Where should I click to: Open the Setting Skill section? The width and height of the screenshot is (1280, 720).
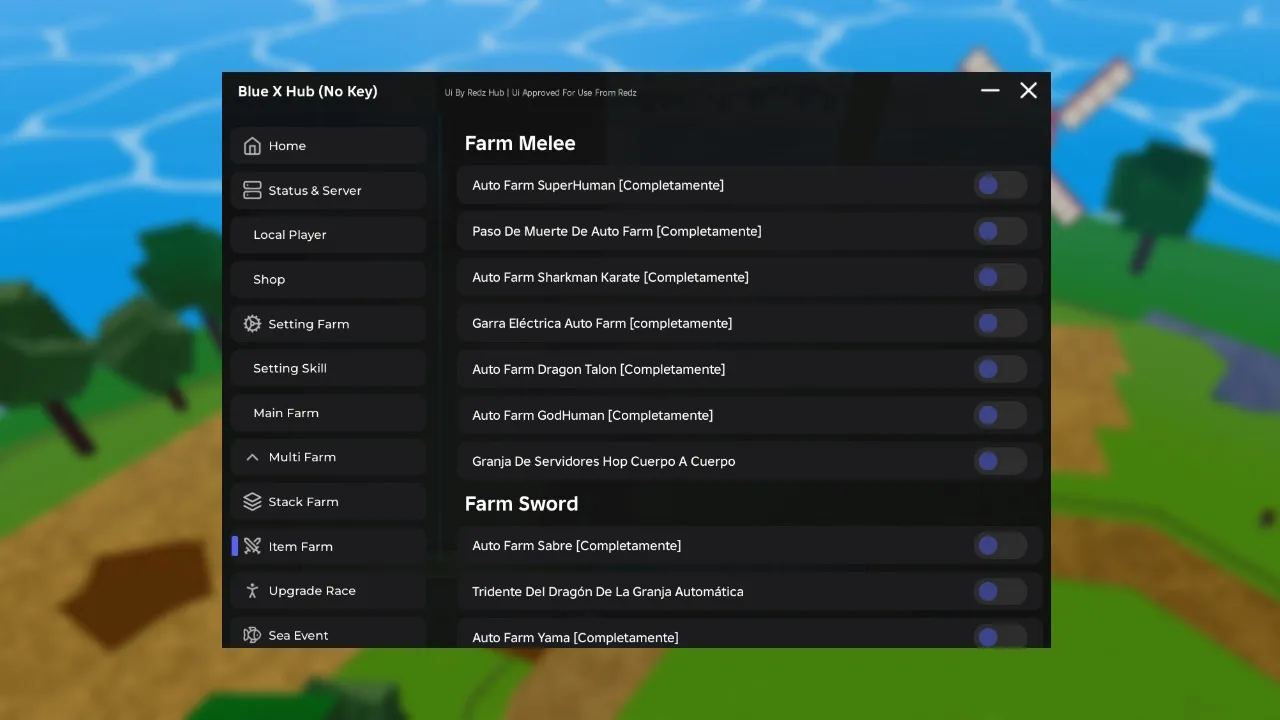tap(328, 368)
